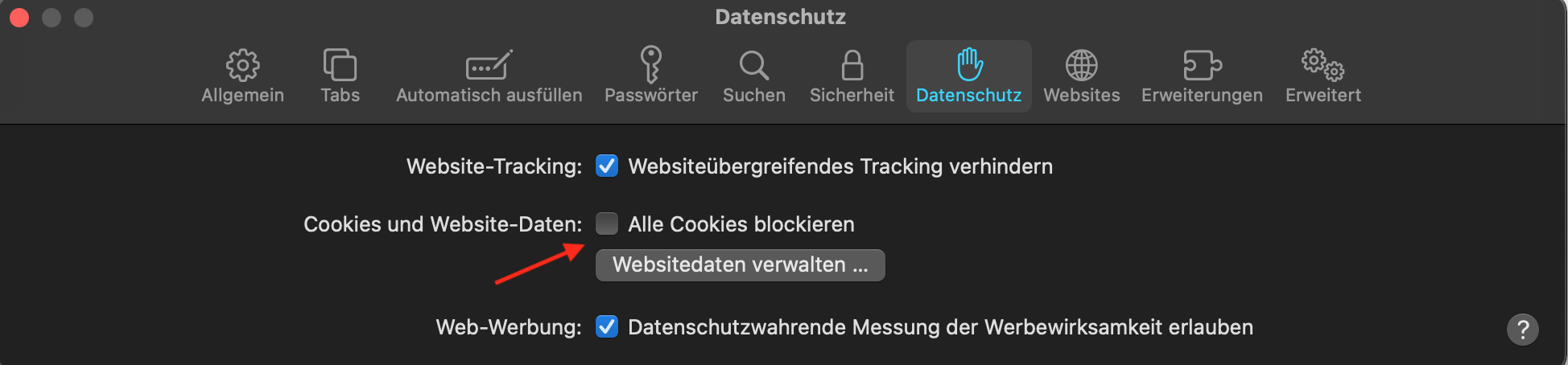This screenshot has height=365, width=1568.
Task: Select the Sicherheit lock icon
Action: point(852,65)
